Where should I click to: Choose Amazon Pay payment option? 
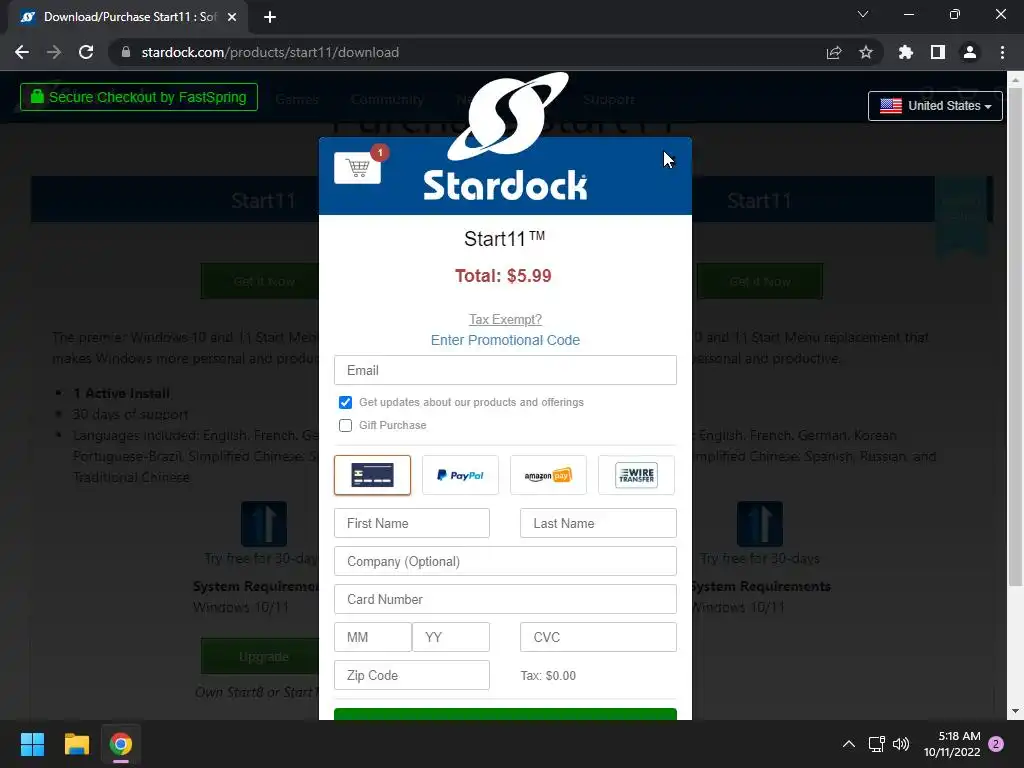click(548, 475)
